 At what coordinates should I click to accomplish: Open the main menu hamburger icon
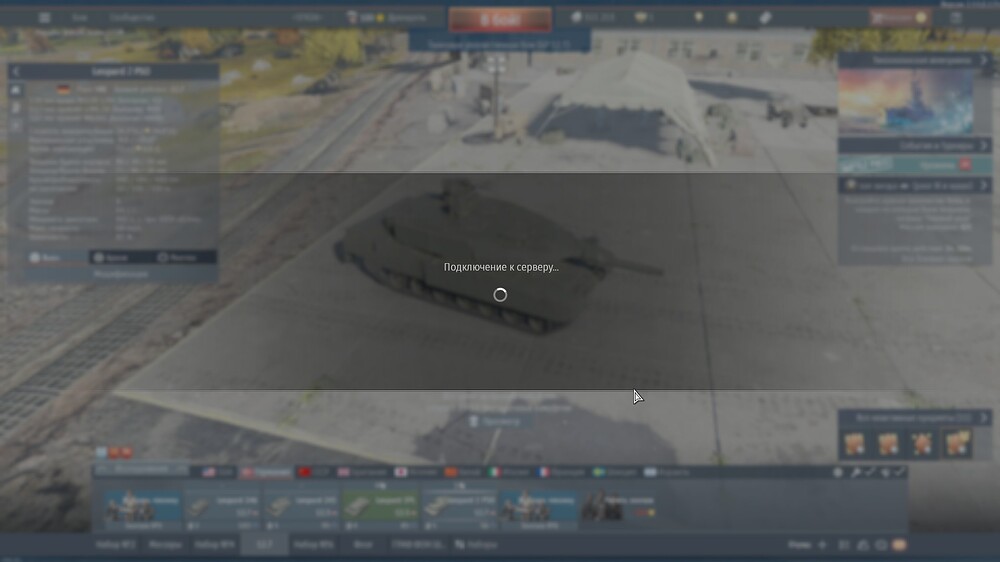coord(44,18)
